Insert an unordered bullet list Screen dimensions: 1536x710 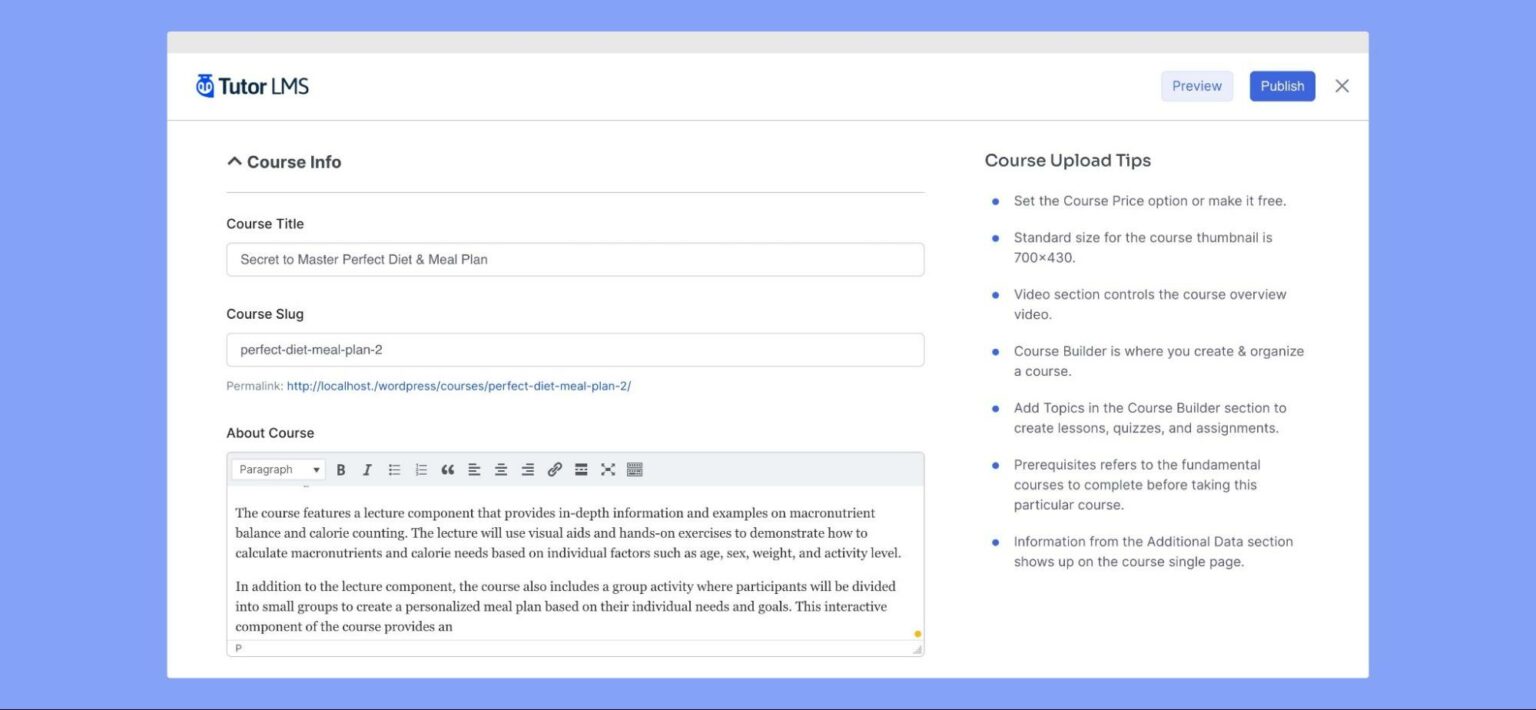[x=394, y=469]
